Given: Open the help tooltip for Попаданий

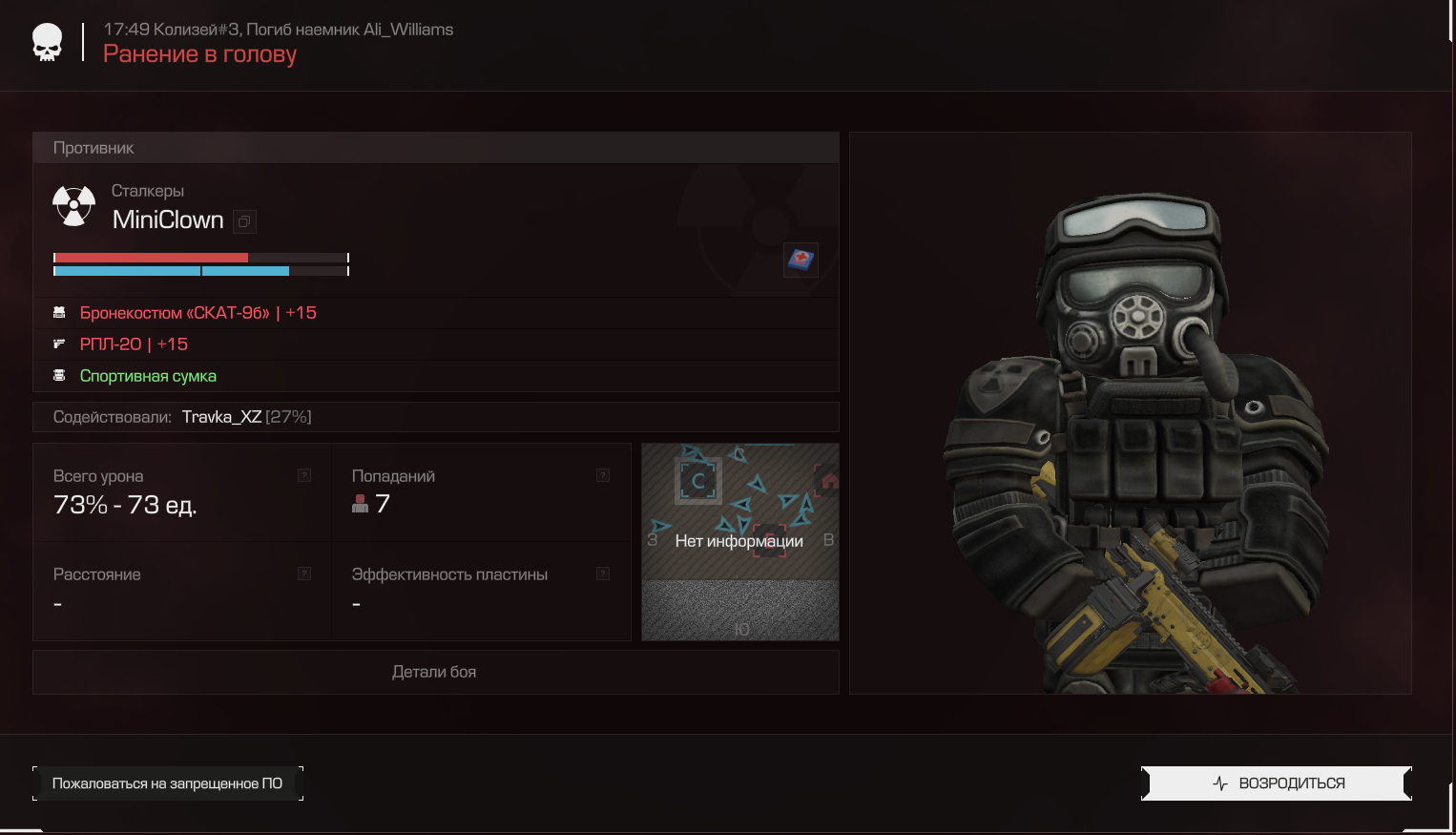Looking at the screenshot, I should click(603, 475).
